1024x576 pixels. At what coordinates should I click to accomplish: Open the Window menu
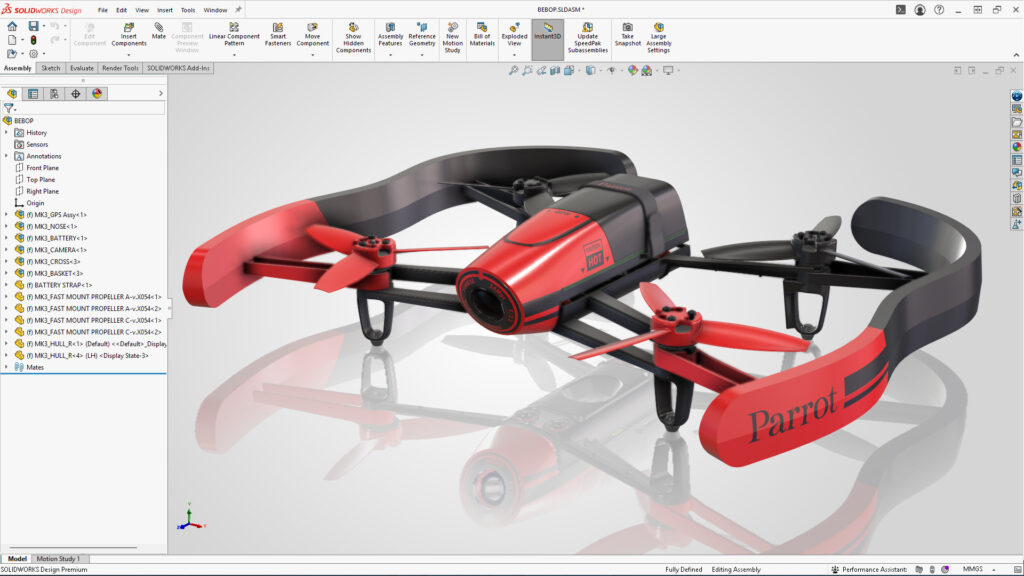pos(215,10)
